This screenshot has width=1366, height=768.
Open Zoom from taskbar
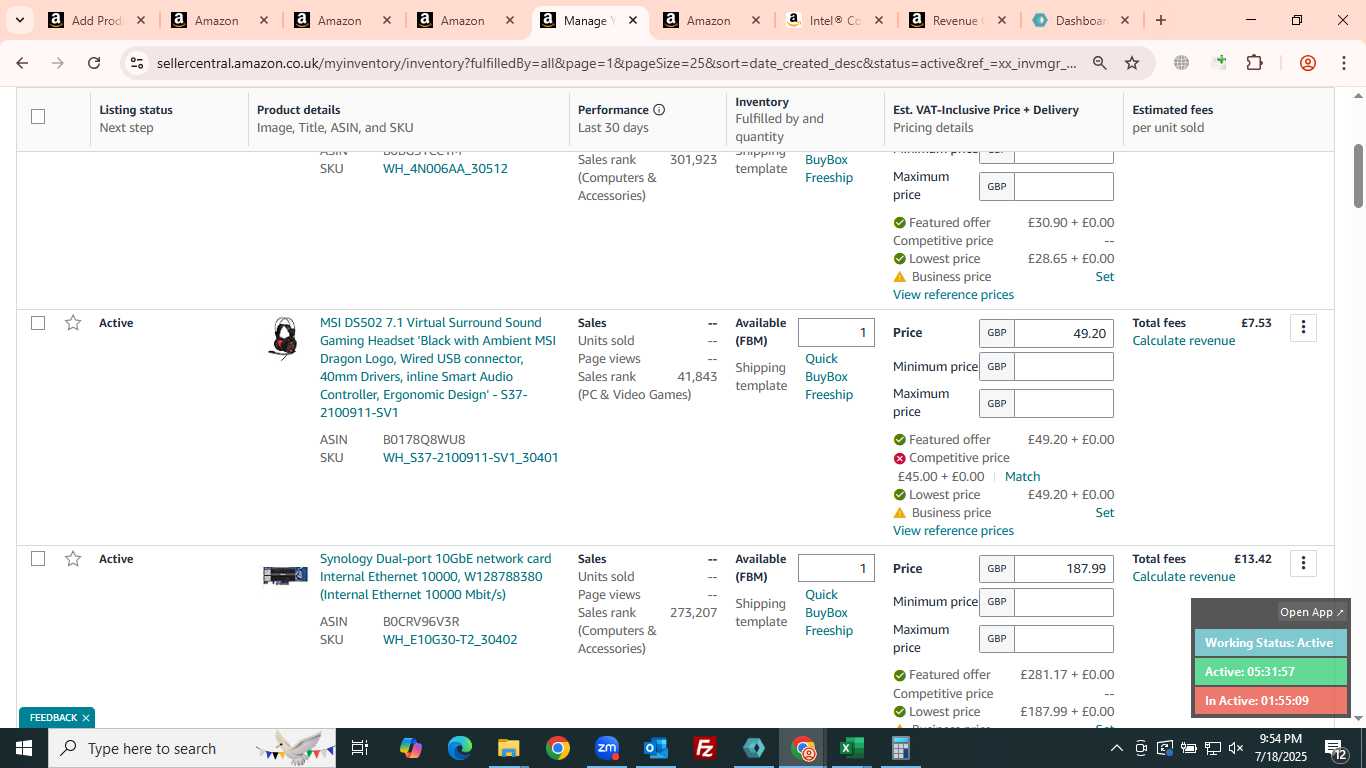[x=607, y=748]
